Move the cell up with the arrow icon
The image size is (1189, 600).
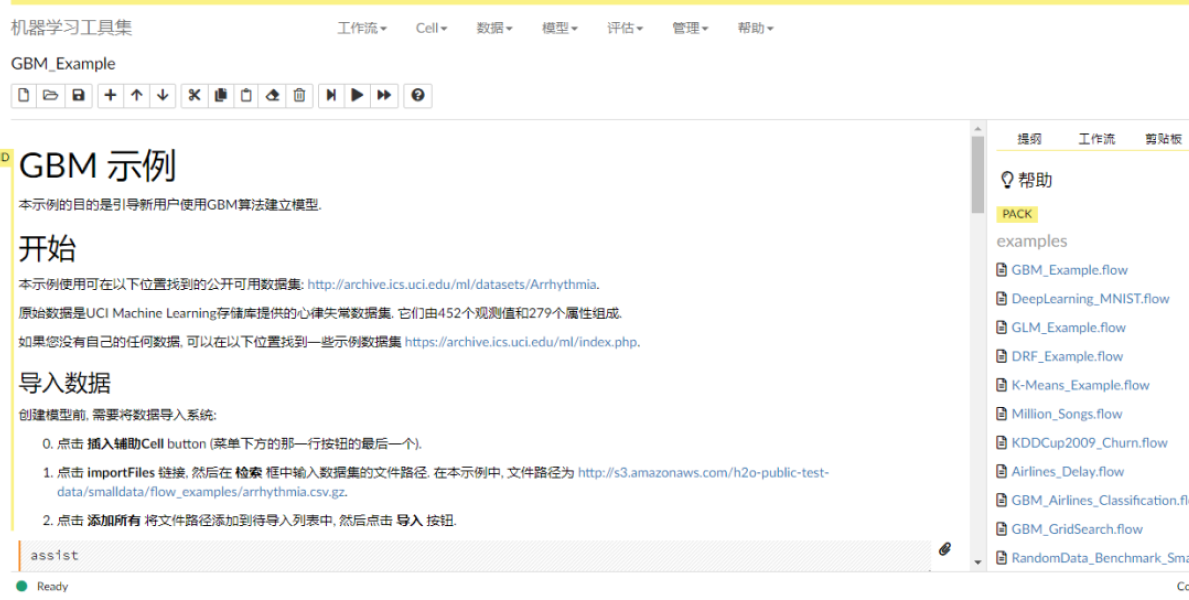click(x=137, y=96)
